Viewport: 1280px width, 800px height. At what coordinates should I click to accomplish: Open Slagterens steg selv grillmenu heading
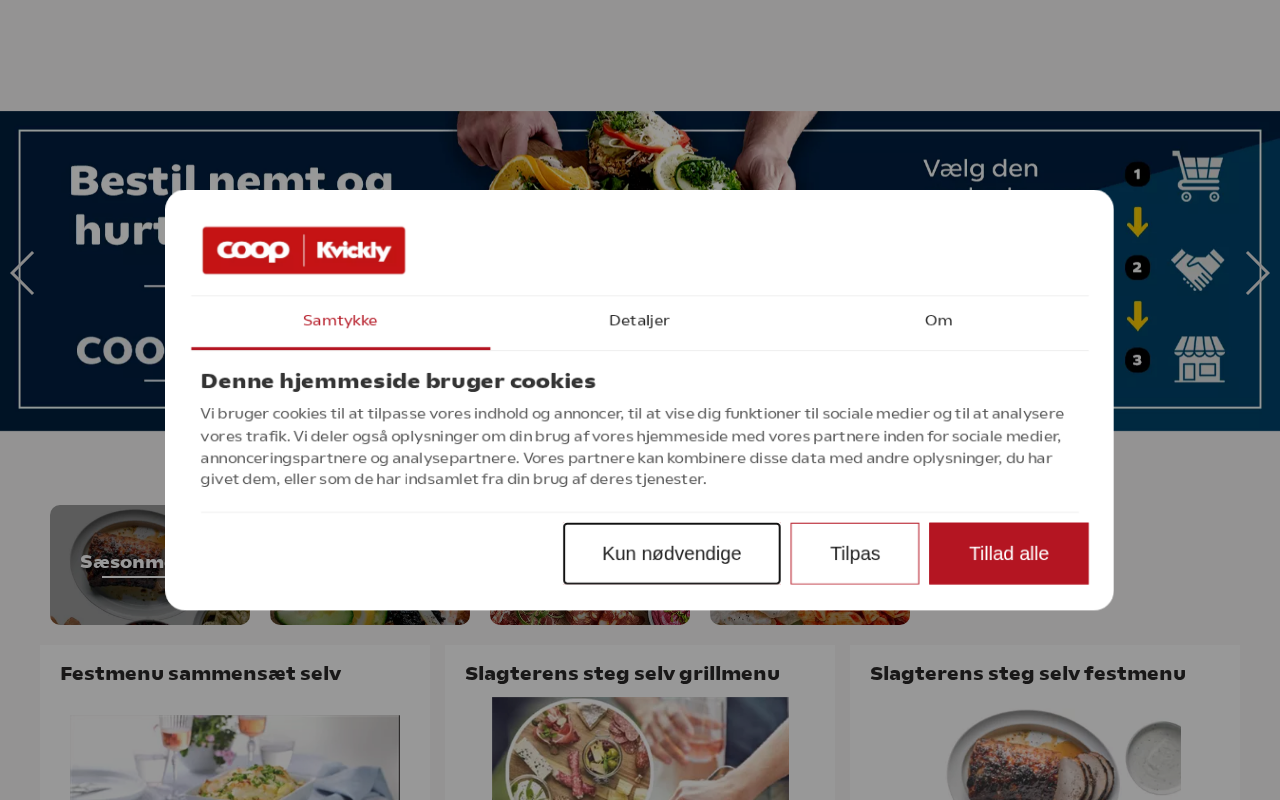point(622,674)
